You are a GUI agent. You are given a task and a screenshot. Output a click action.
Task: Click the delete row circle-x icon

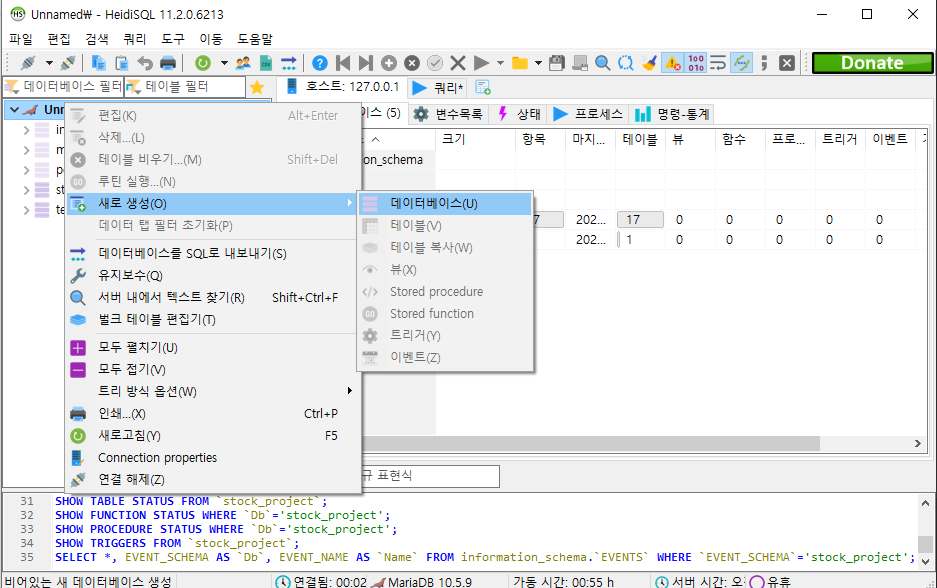(412, 63)
